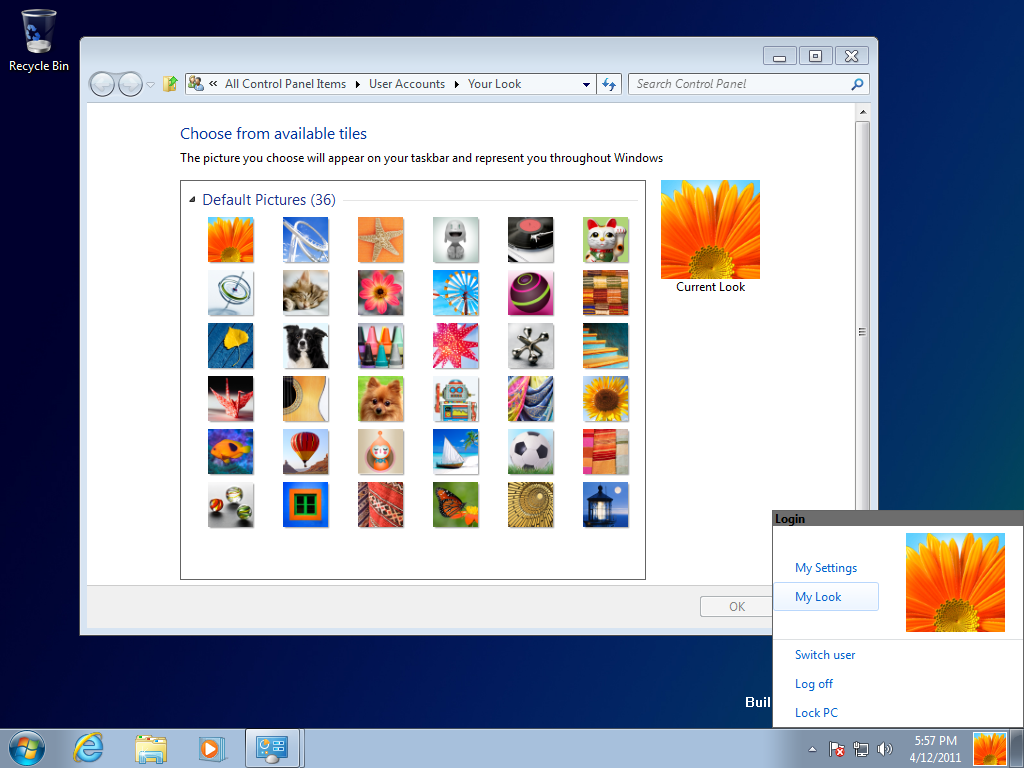The height and width of the screenshot is (768, 1024).
Task: Open Windows Media Player from taskbar
Action: [211, 747]
